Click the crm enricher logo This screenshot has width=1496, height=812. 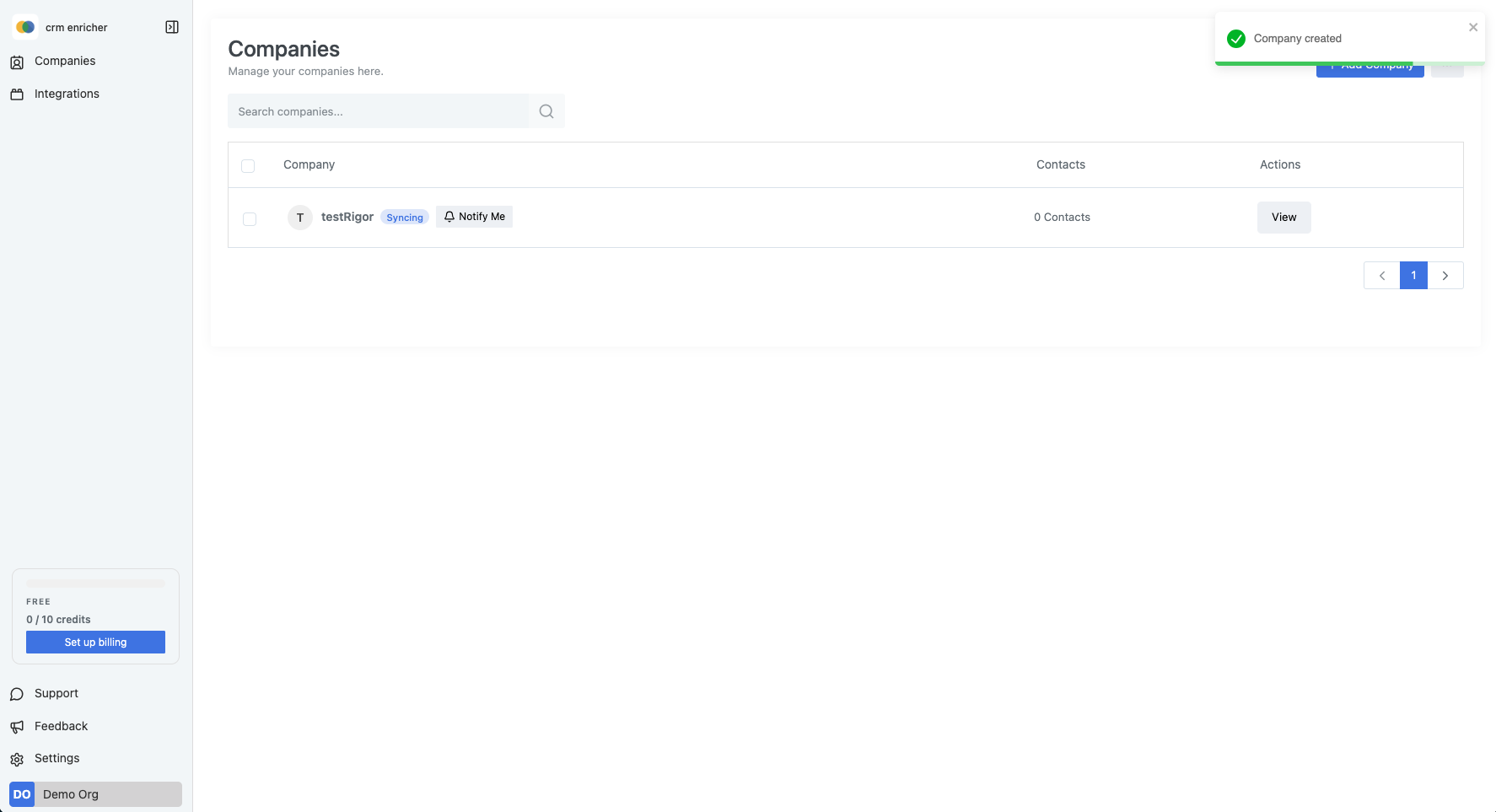pos(25,27)
